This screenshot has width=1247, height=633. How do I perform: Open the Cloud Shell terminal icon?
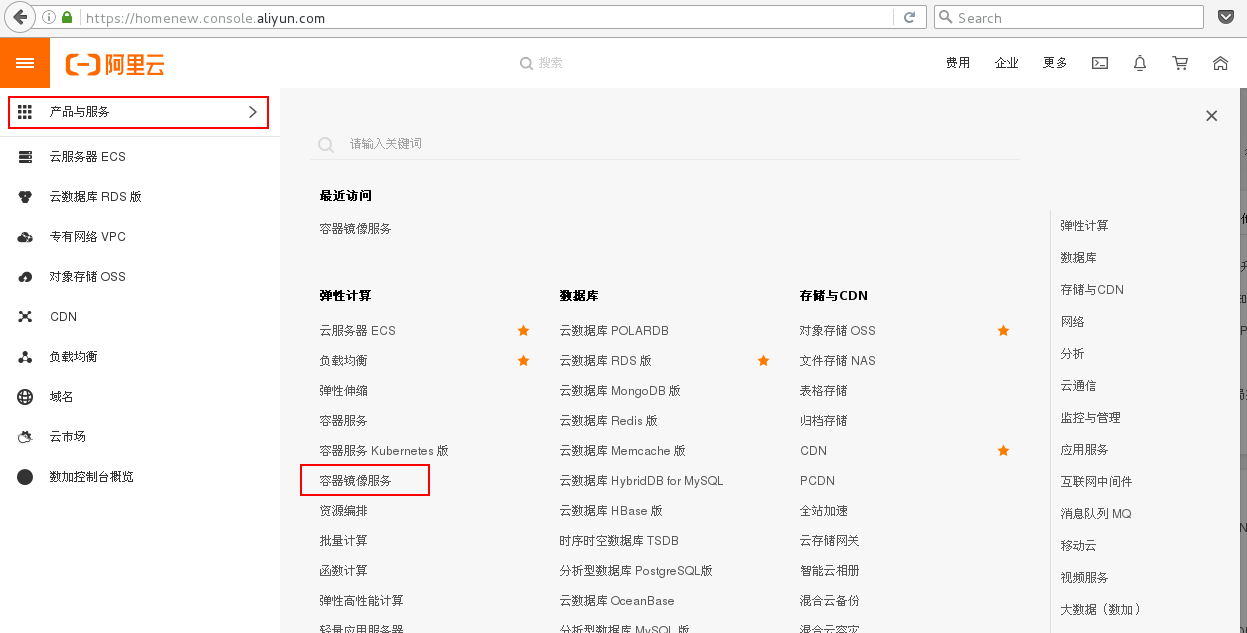pos(1099,63)
